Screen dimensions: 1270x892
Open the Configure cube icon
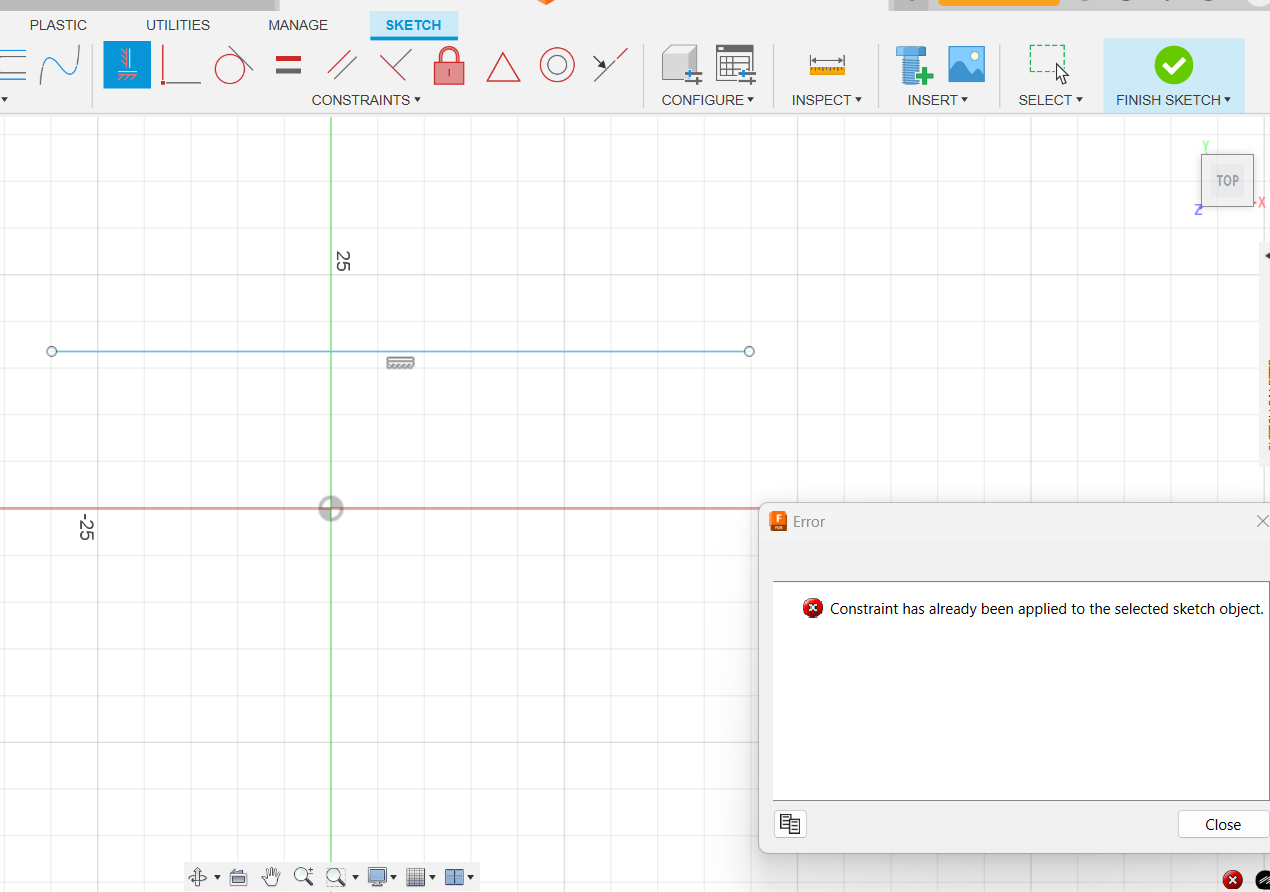(x=682, y=65)
